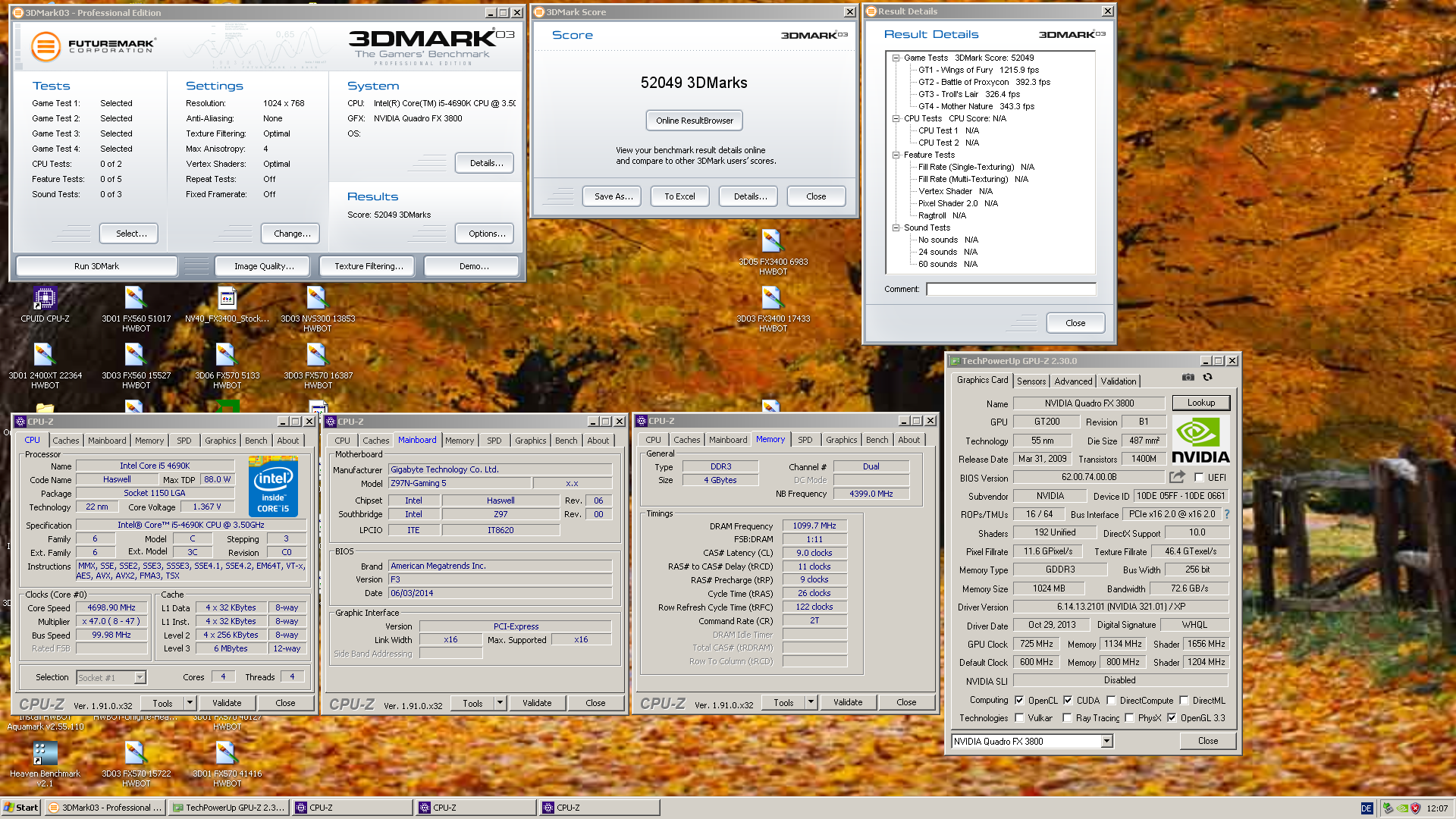Click the Save As... button
Screen dimensions: 1456x819
pos(613,196)
